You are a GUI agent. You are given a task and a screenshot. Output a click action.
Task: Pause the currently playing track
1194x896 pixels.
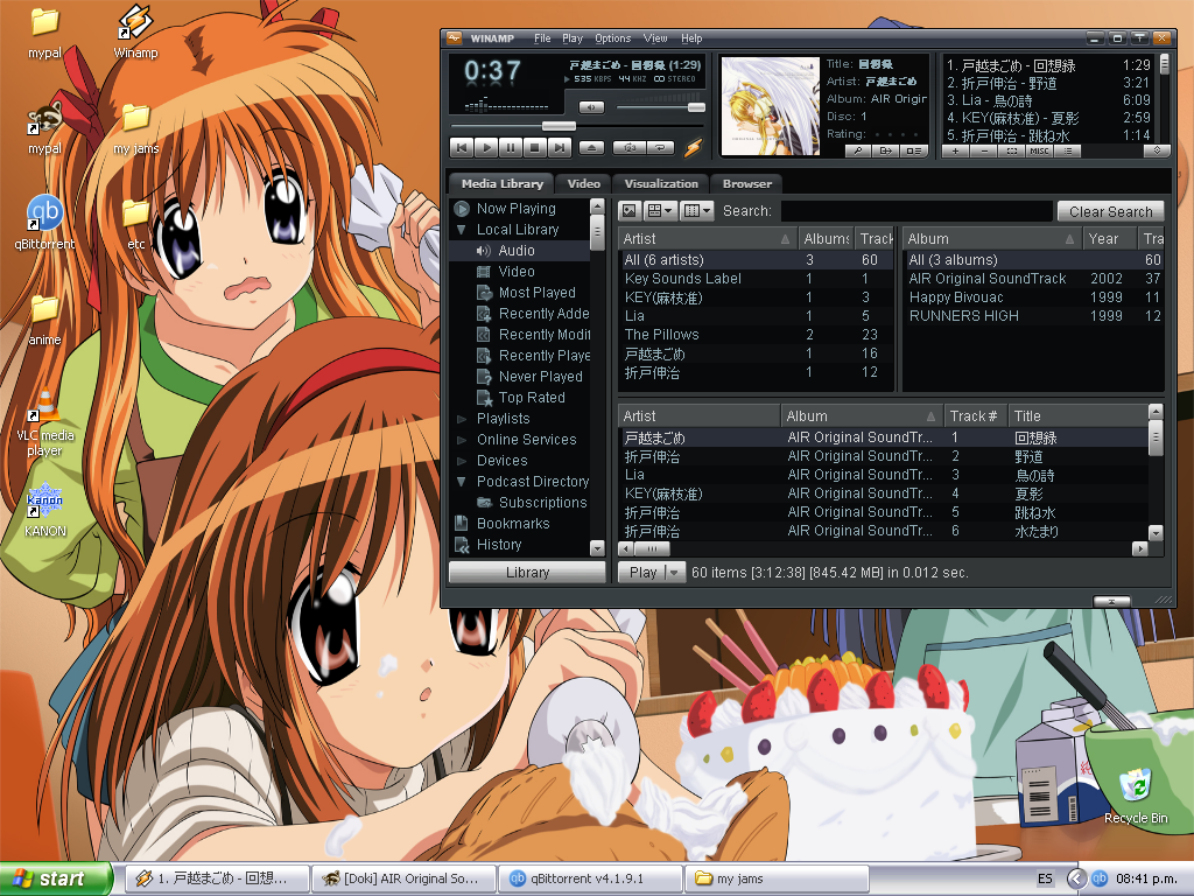[x=510, y=148]
